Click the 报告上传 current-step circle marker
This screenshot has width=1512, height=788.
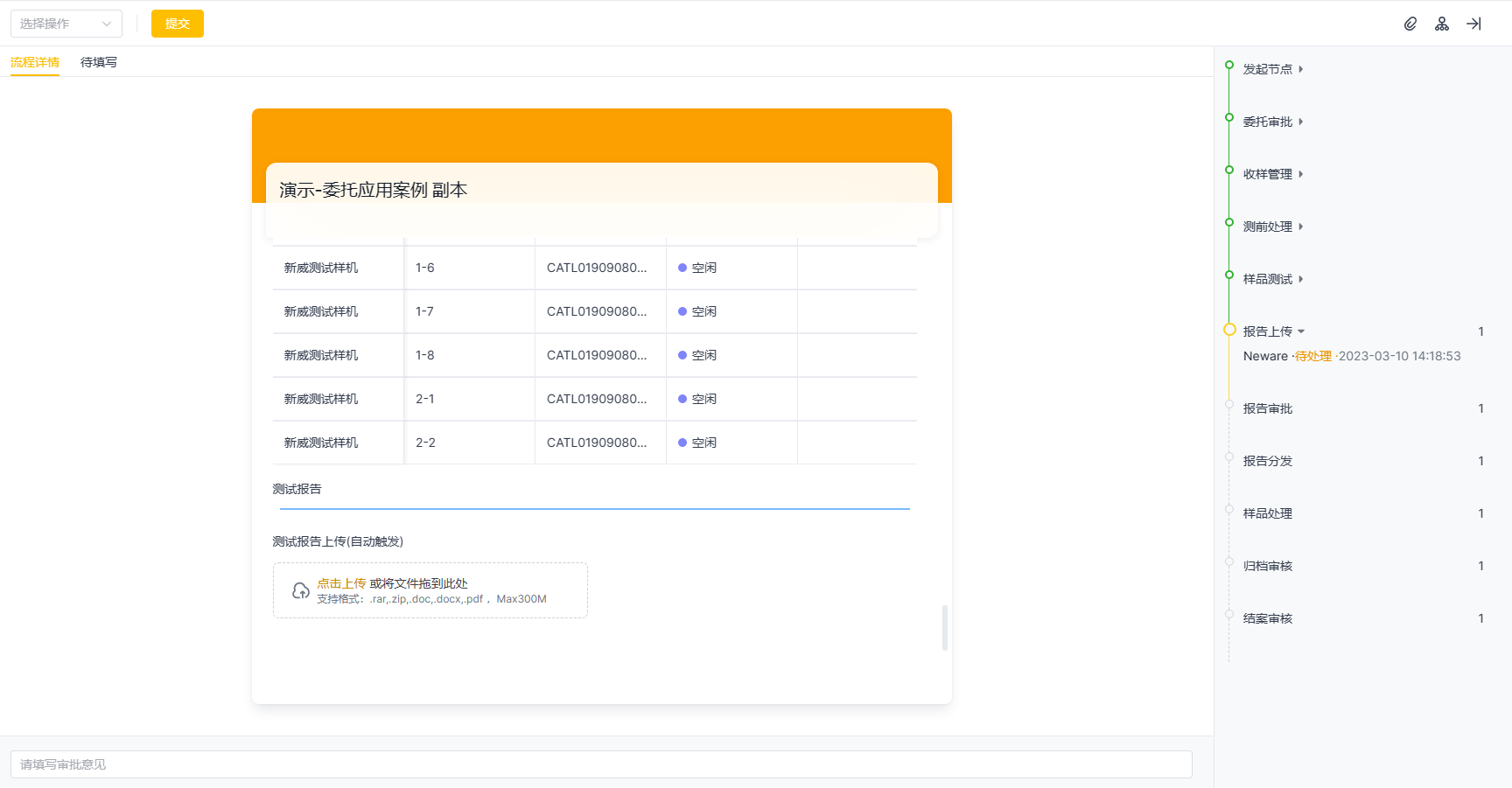pos(1229,330)
